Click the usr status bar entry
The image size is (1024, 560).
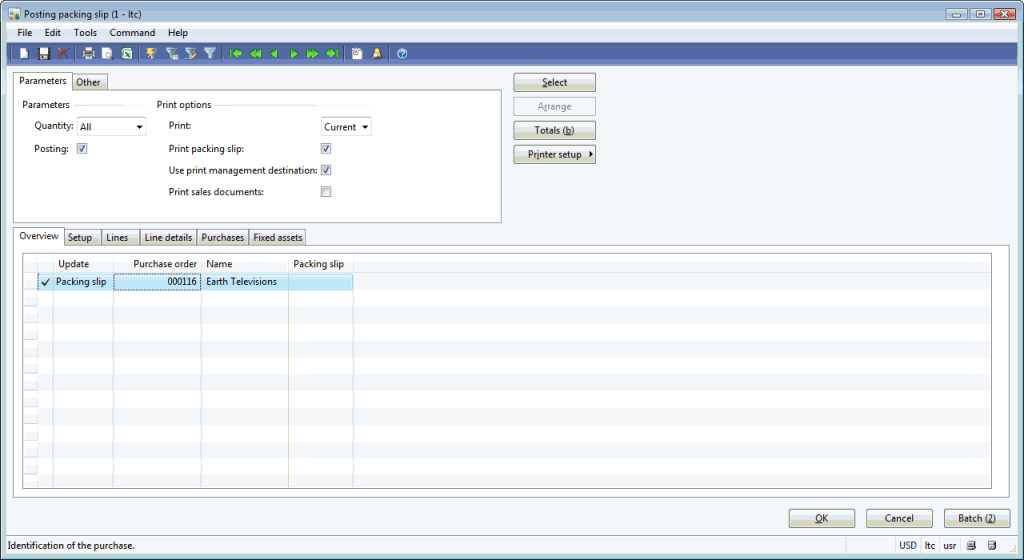pyautogui.click(x=950, y=546)
